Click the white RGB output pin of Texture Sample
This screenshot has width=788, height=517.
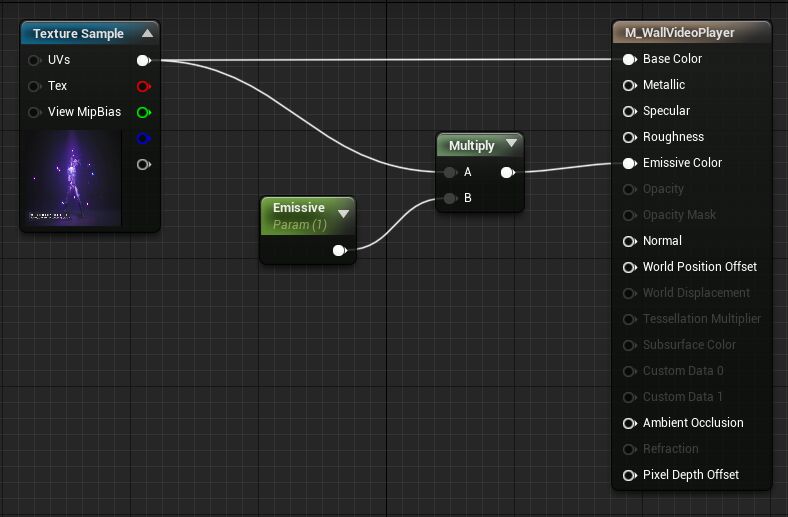click(x=144, y=60)
